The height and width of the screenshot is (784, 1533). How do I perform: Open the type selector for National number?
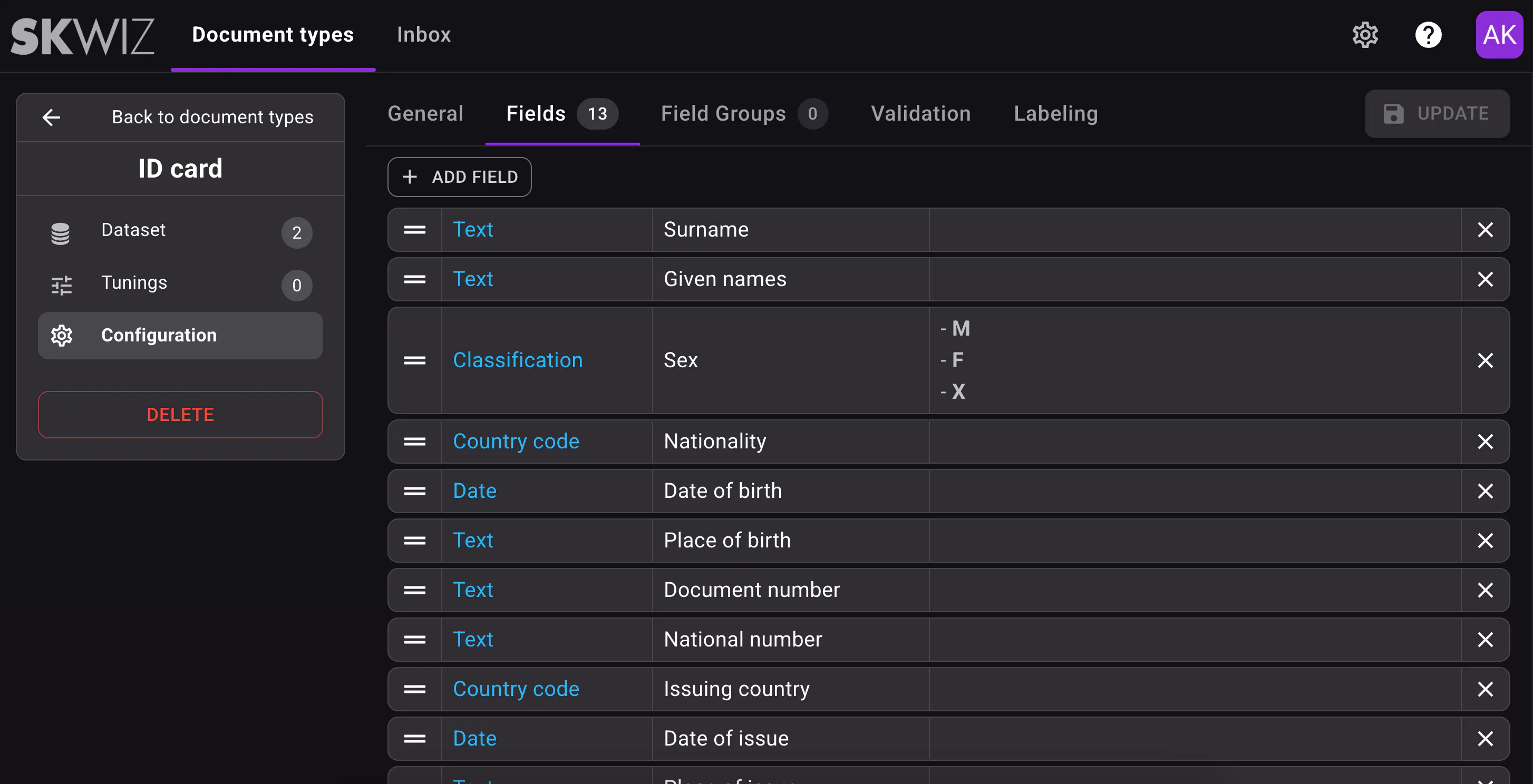[473, 640]
